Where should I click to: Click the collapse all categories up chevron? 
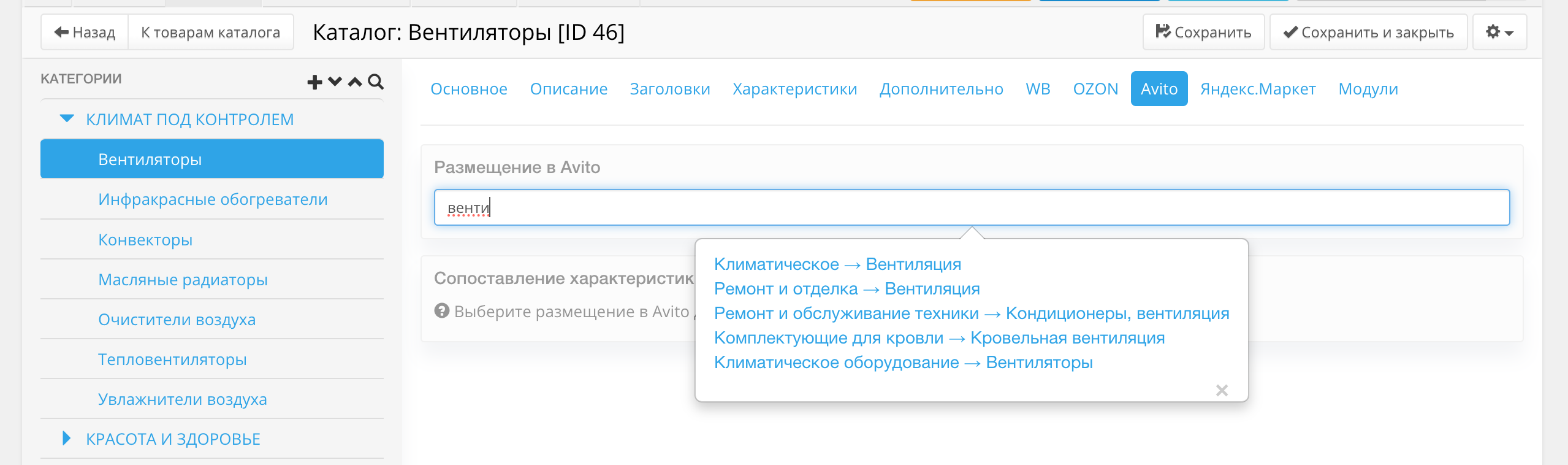355,82
